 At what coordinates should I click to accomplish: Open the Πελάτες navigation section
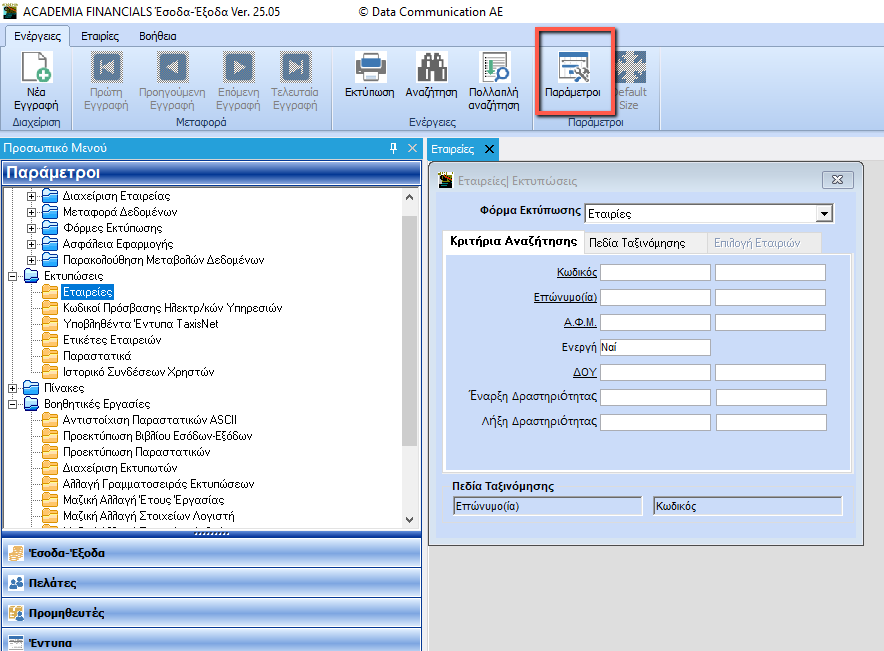(x=211, y=583)
